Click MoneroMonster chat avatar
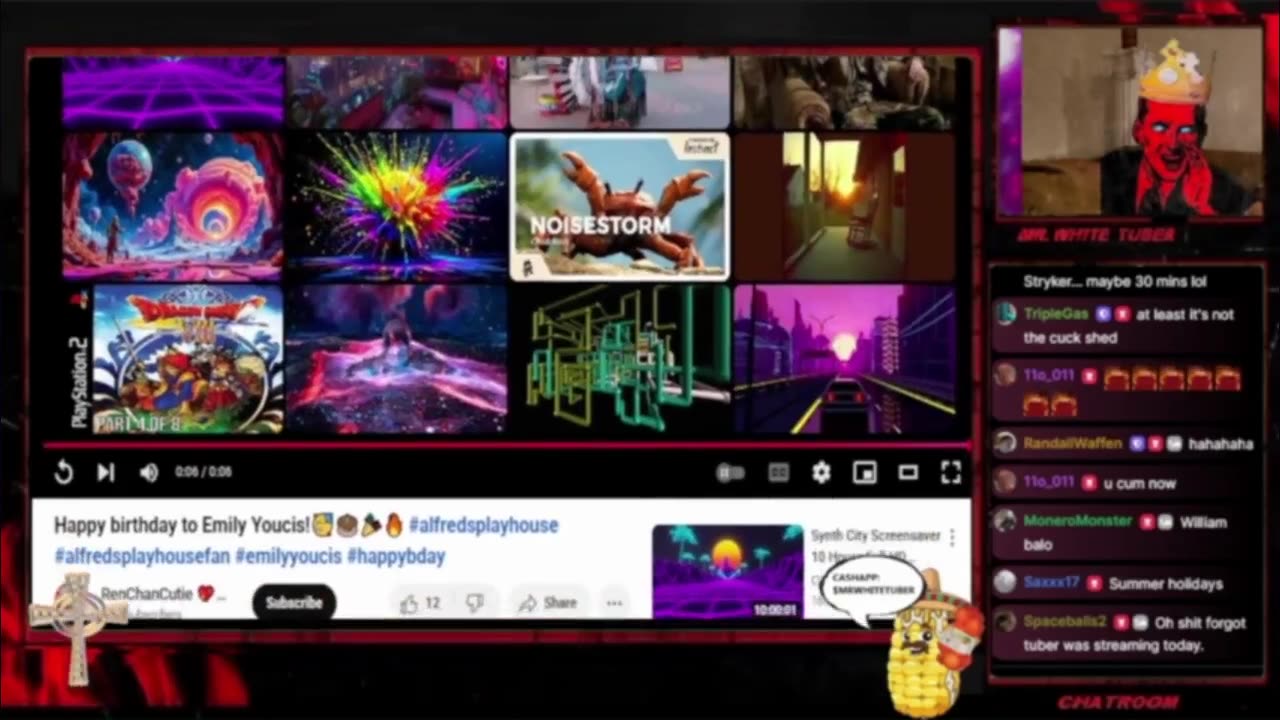Viewport: 1280px width, 720px height. 1005,522
